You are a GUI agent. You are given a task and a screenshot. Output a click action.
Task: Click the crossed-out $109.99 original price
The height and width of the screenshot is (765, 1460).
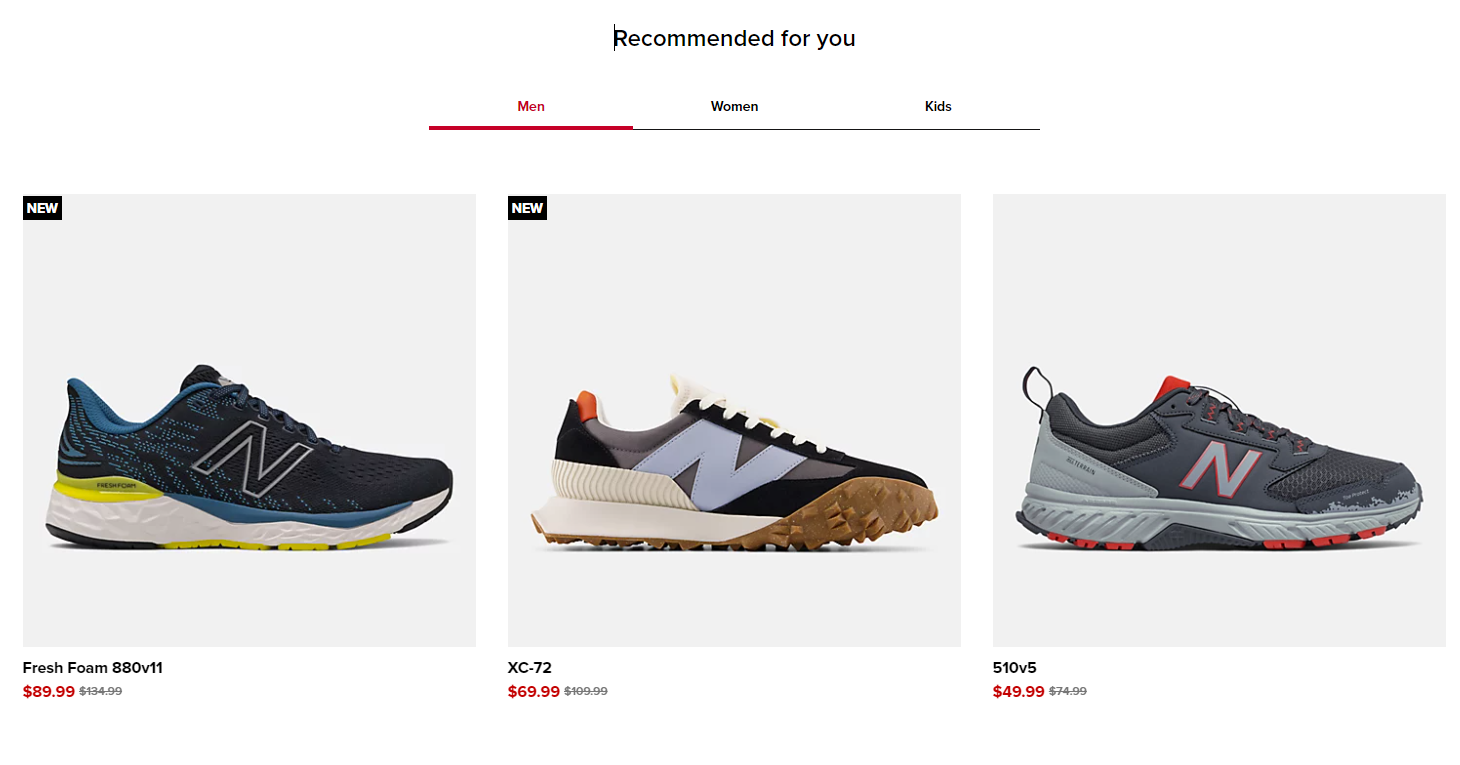pos(586,691)
